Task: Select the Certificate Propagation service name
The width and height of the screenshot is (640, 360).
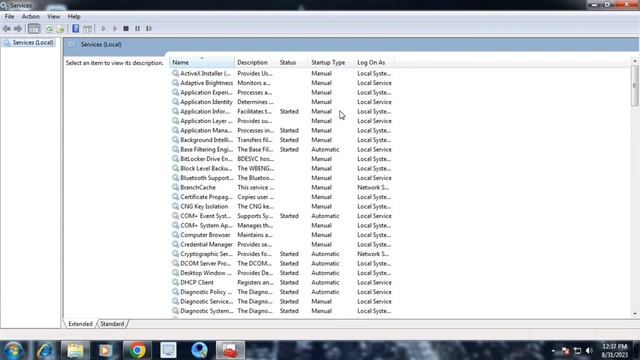Action: tap(207, 197)
